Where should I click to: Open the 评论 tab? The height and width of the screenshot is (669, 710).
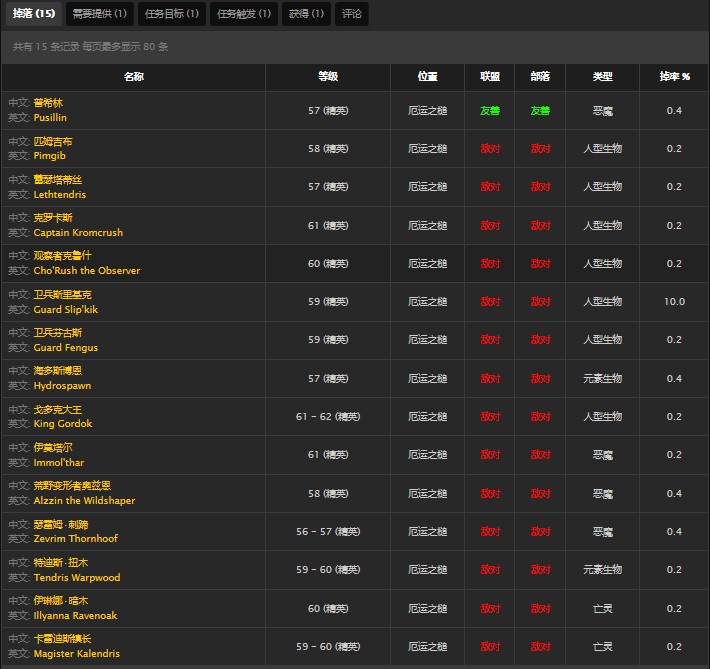(352, 13)
